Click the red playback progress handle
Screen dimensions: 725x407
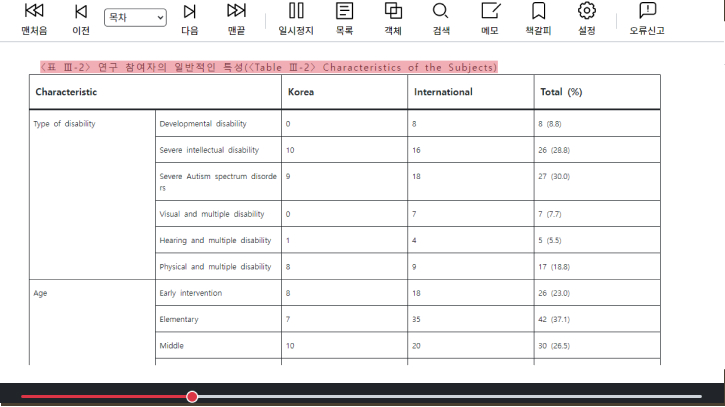click(x=192, y=397)
